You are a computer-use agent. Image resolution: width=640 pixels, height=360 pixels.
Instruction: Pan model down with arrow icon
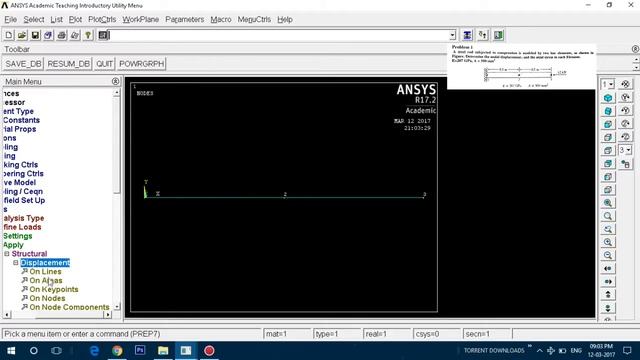(x=608, y=307)
